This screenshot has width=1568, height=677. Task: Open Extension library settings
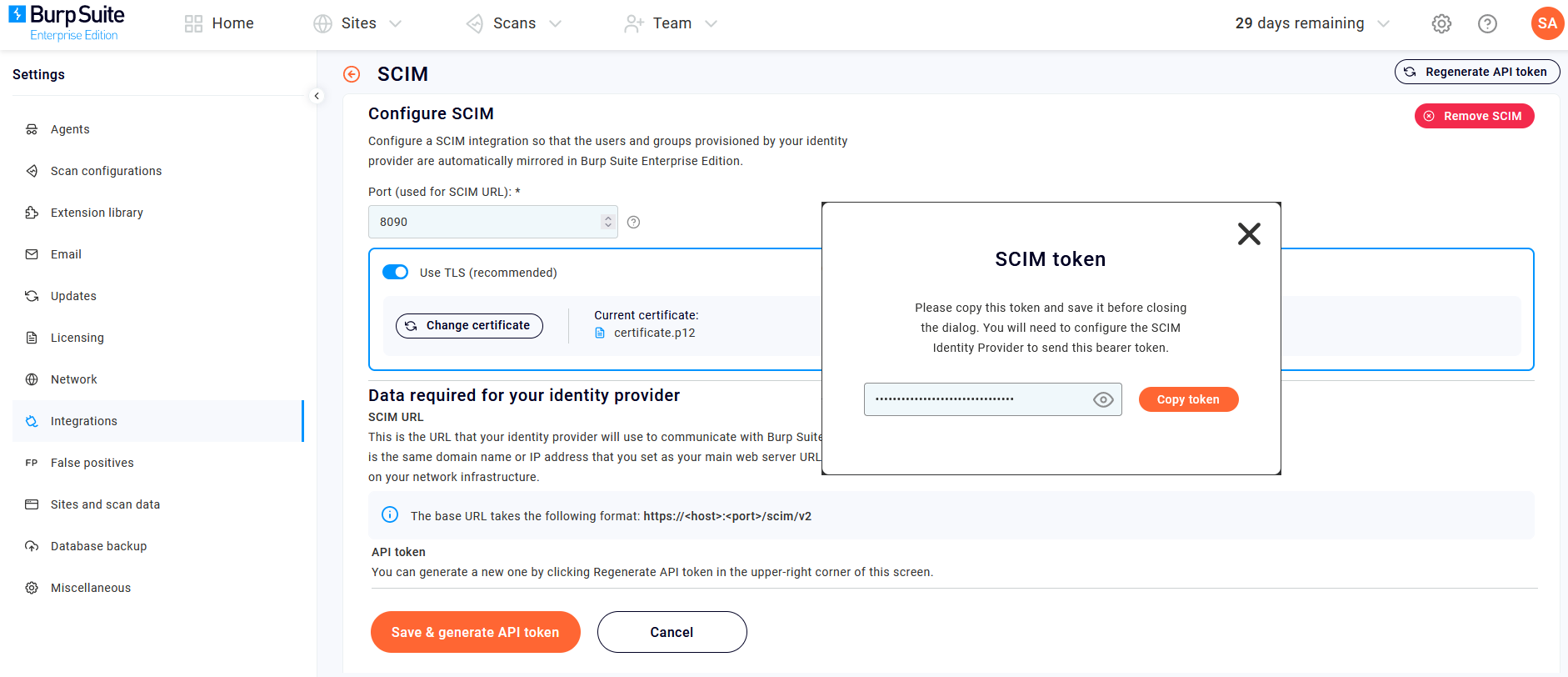[158, 213]
